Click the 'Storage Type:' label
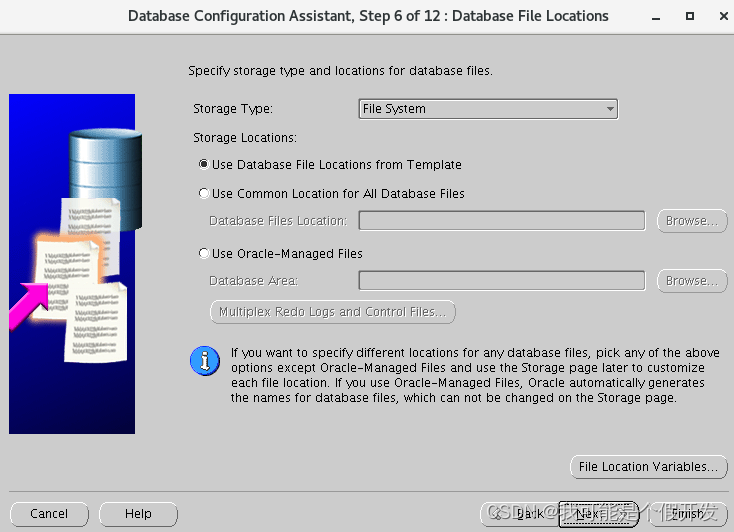Image resolution: width=734 pixels, height=532 pixels. click(x=233, y=109)
